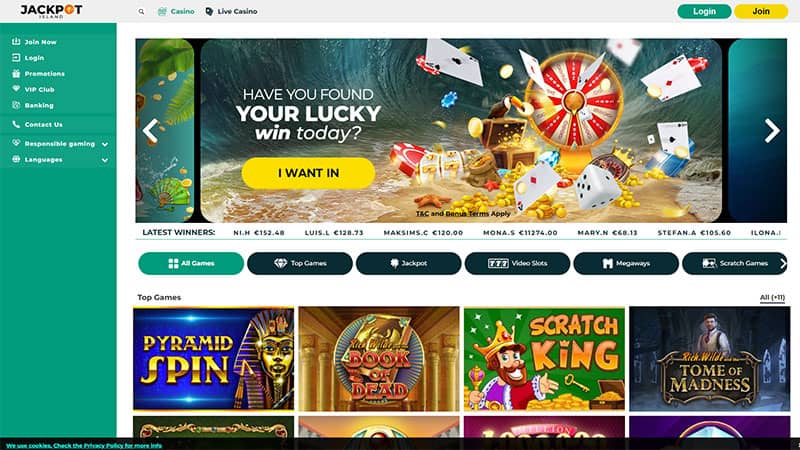Click the I WANT IN banner button
800x450 pixels.
pos(308,173)
